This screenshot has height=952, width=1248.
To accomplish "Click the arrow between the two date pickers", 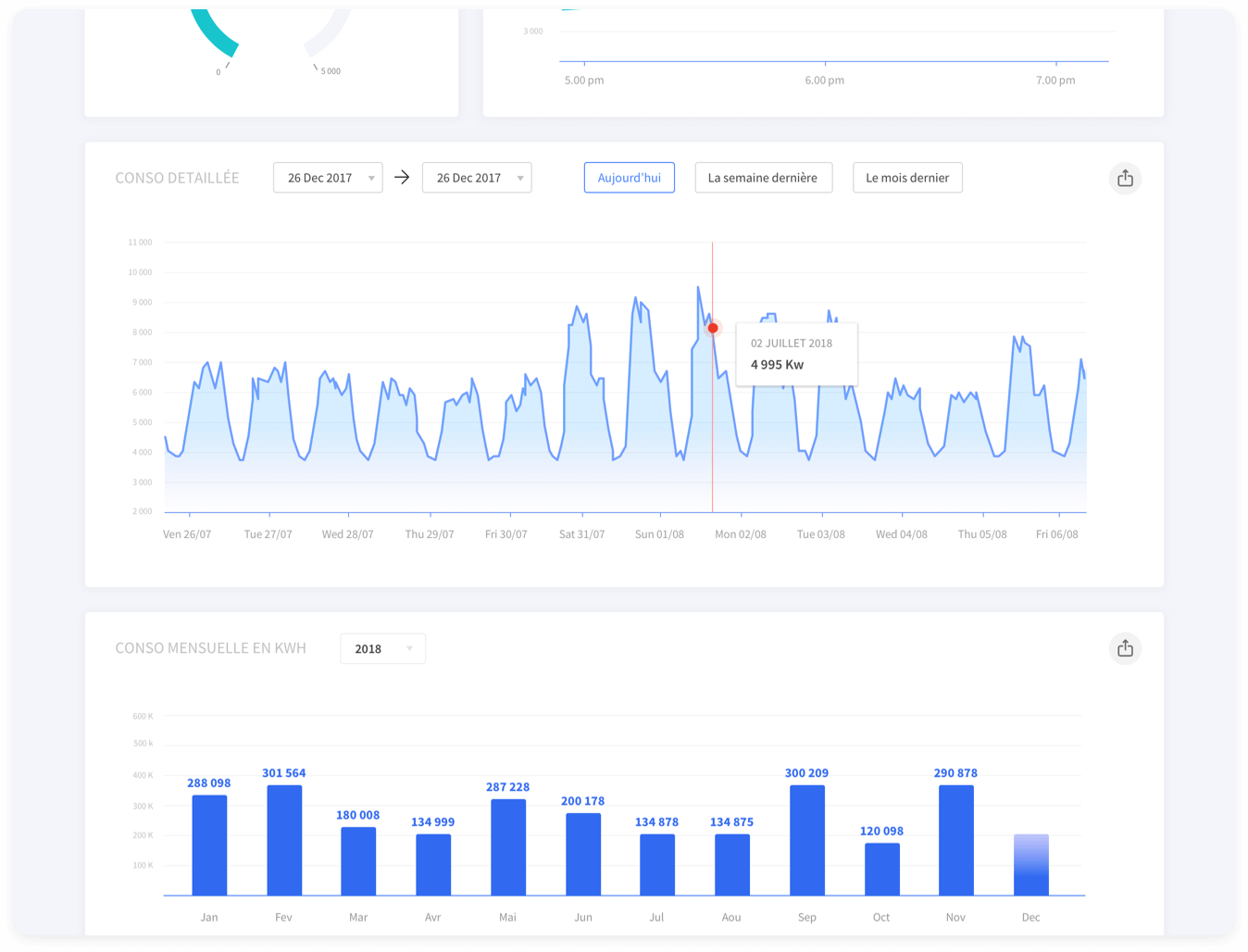I will pyautogui.click(x=402, y=177).
